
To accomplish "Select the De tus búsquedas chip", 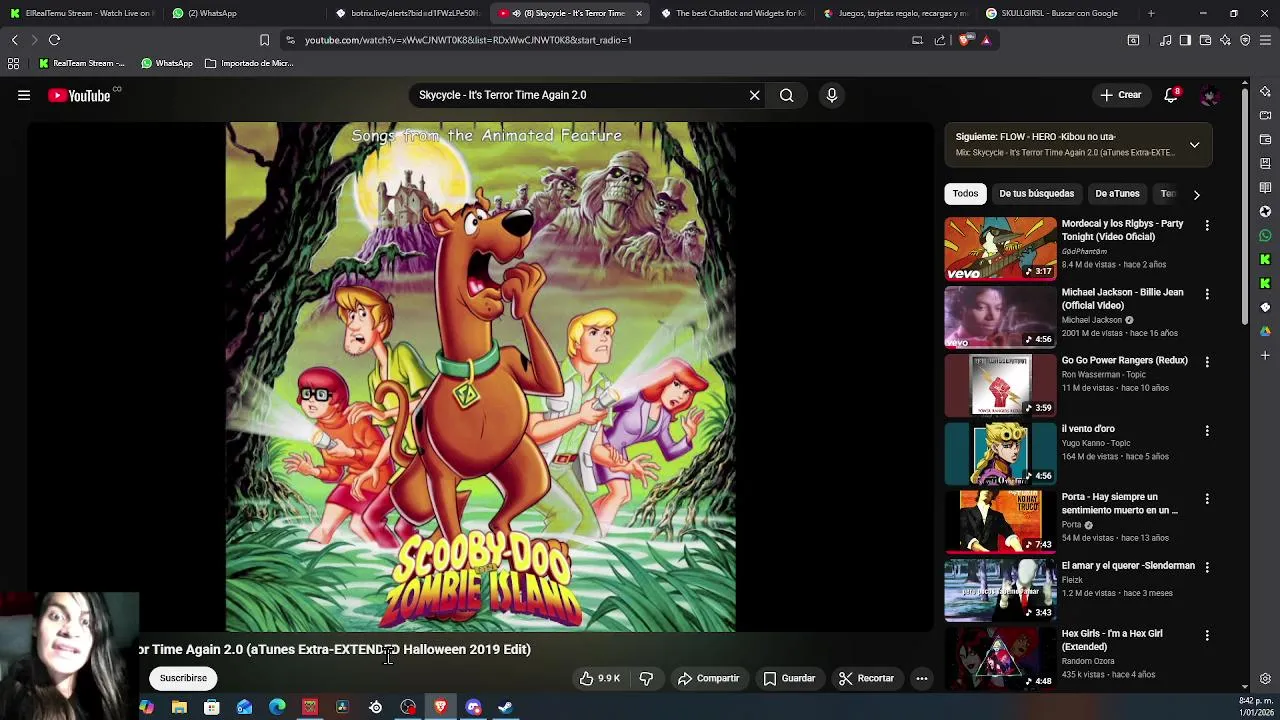I will [1036, 194].
